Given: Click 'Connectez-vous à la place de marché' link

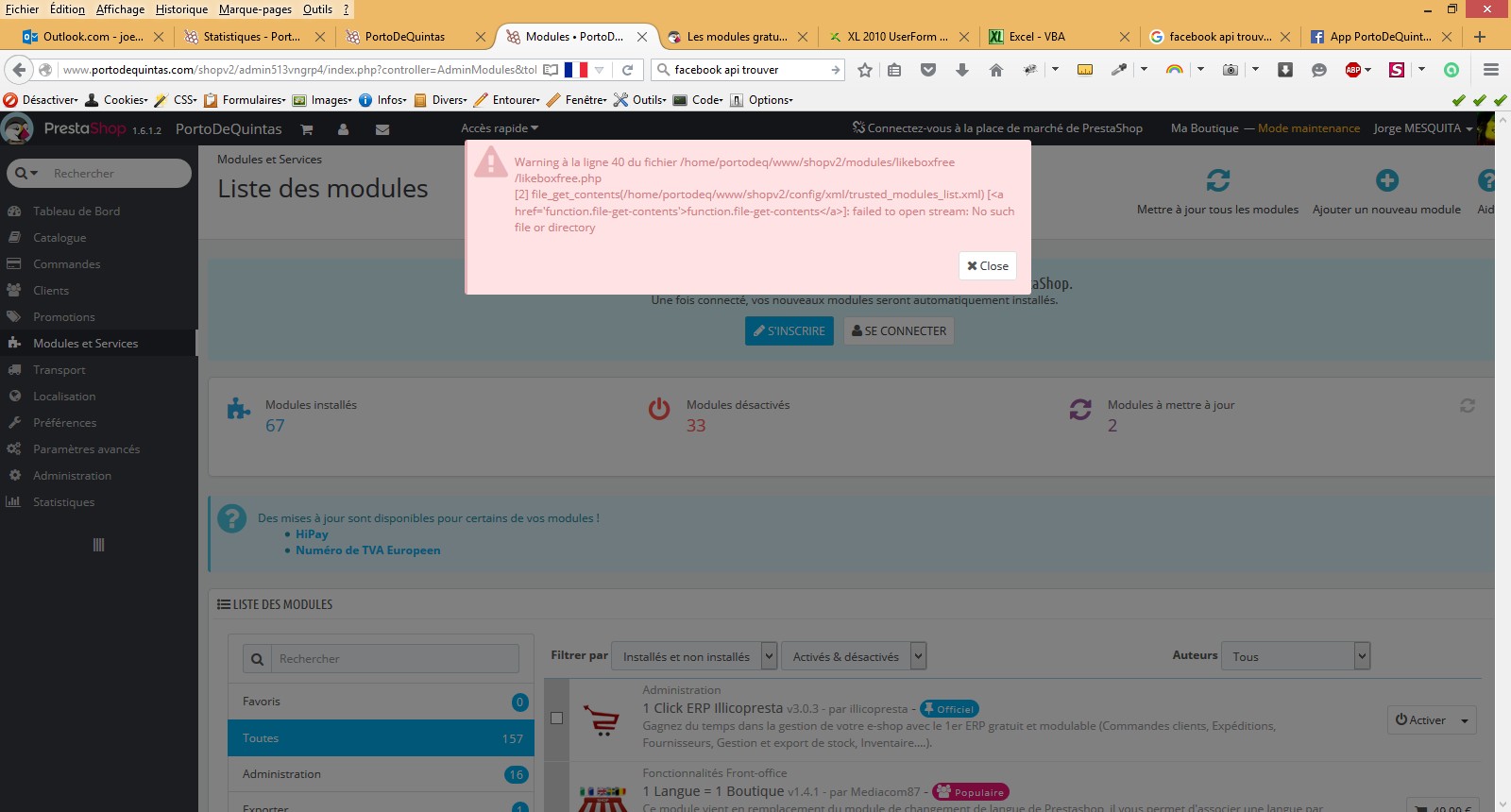Looking at the screenshot, I should 997,128.
